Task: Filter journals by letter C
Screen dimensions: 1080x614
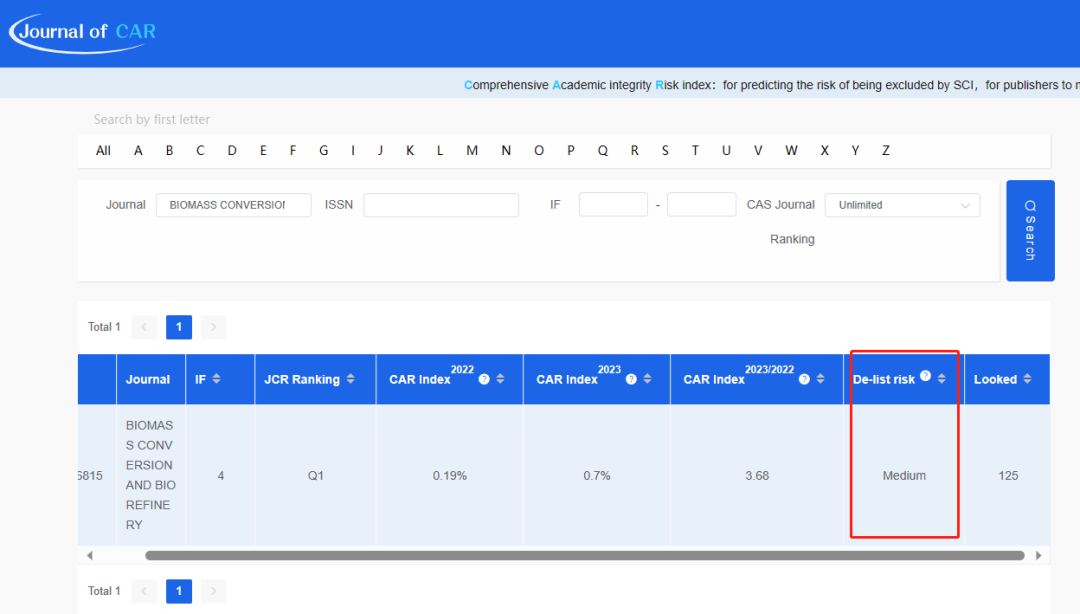Action: tap(200, 150)
